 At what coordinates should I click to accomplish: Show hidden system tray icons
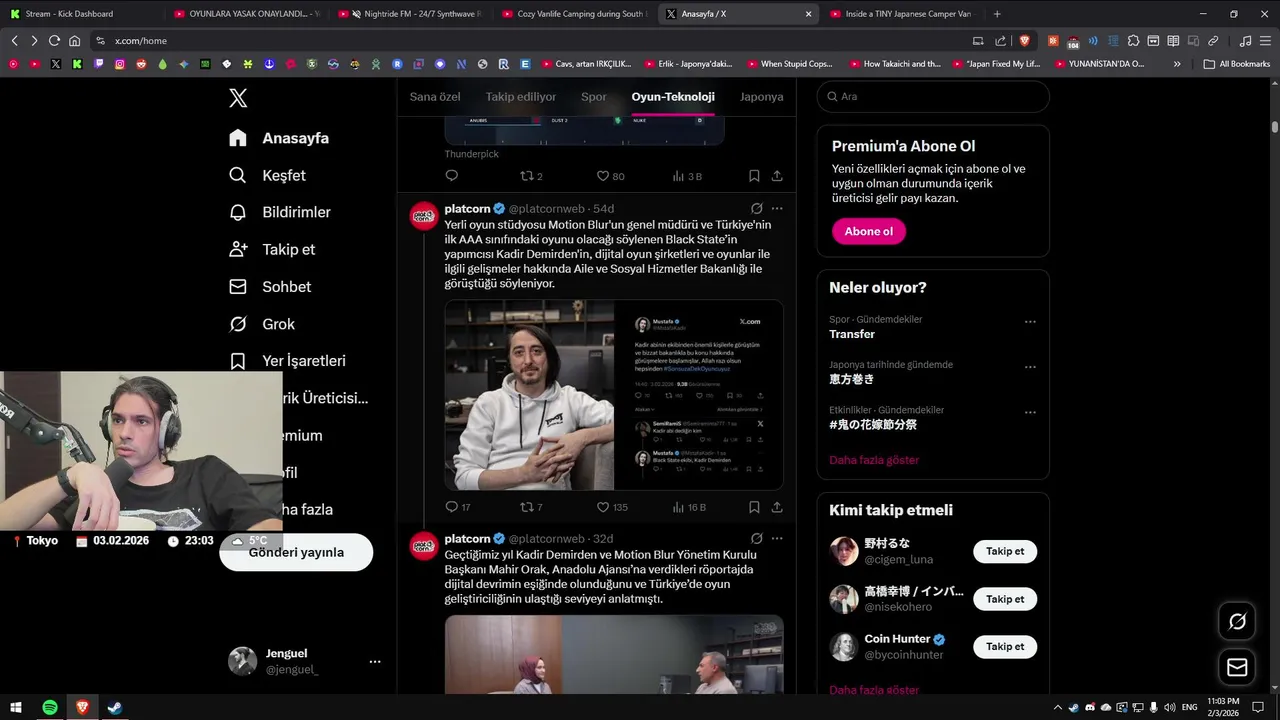click(1058, 707)
